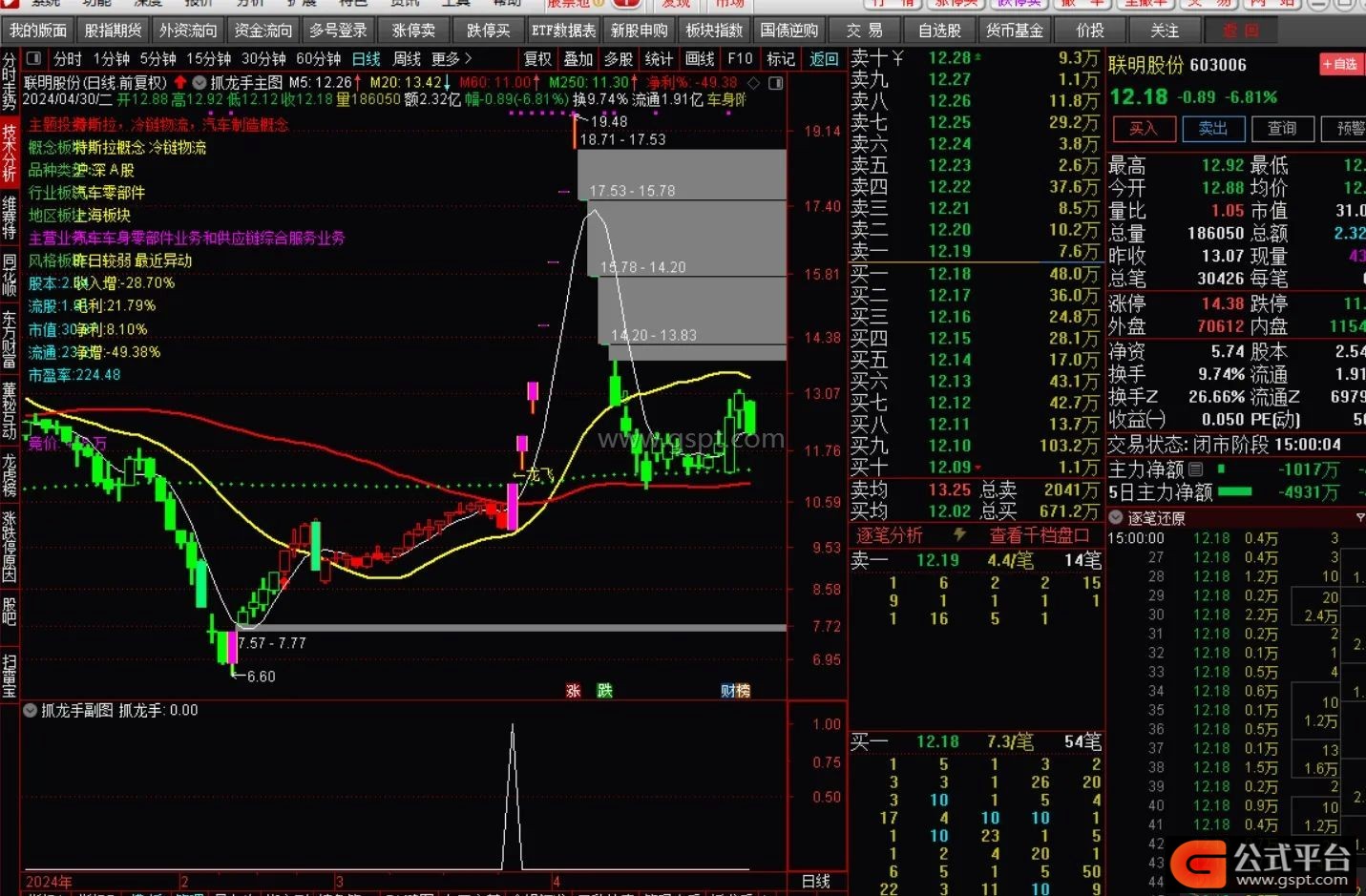The height and width of the screenshot is (896, 1366).
Task: Open 东方财富 in the left sidebar
Action: coord(10,339)
